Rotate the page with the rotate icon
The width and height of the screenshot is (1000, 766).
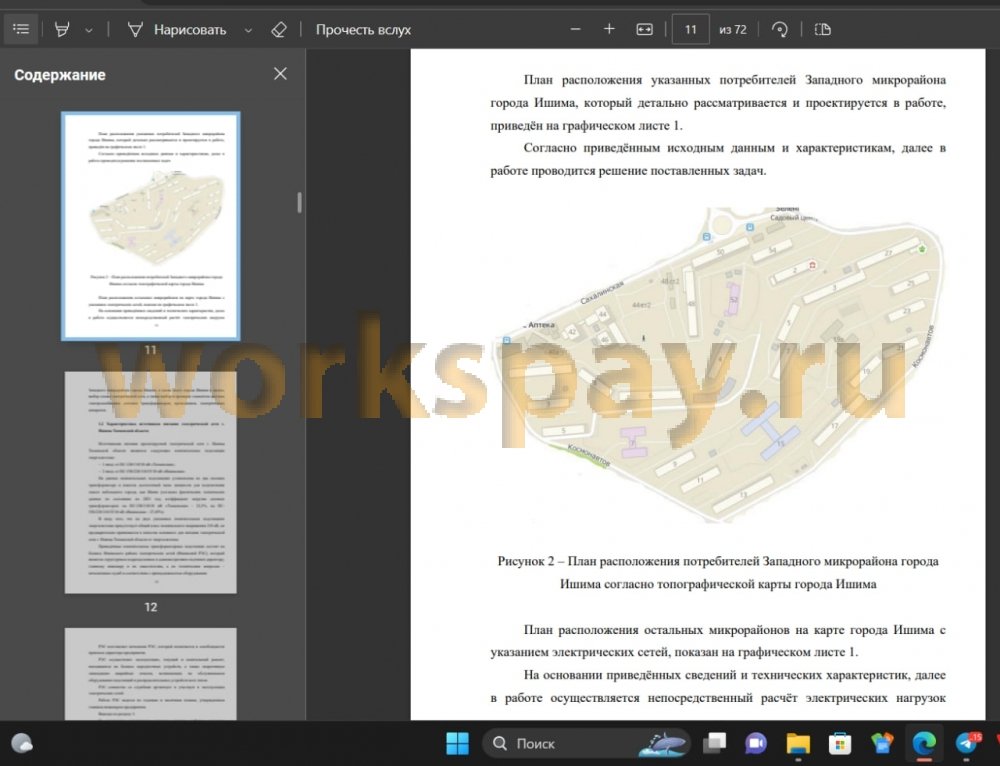pos(779,29)
